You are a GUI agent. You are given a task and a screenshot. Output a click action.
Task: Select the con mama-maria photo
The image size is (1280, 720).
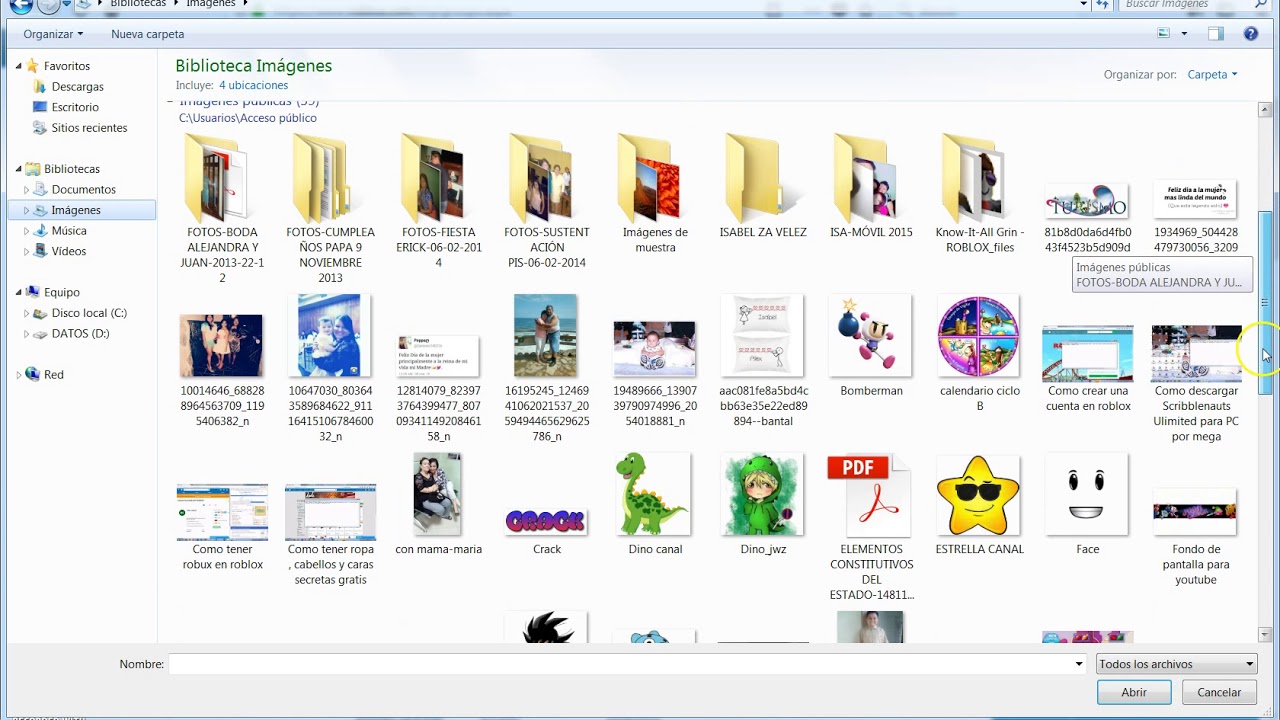tap(438, 504)
